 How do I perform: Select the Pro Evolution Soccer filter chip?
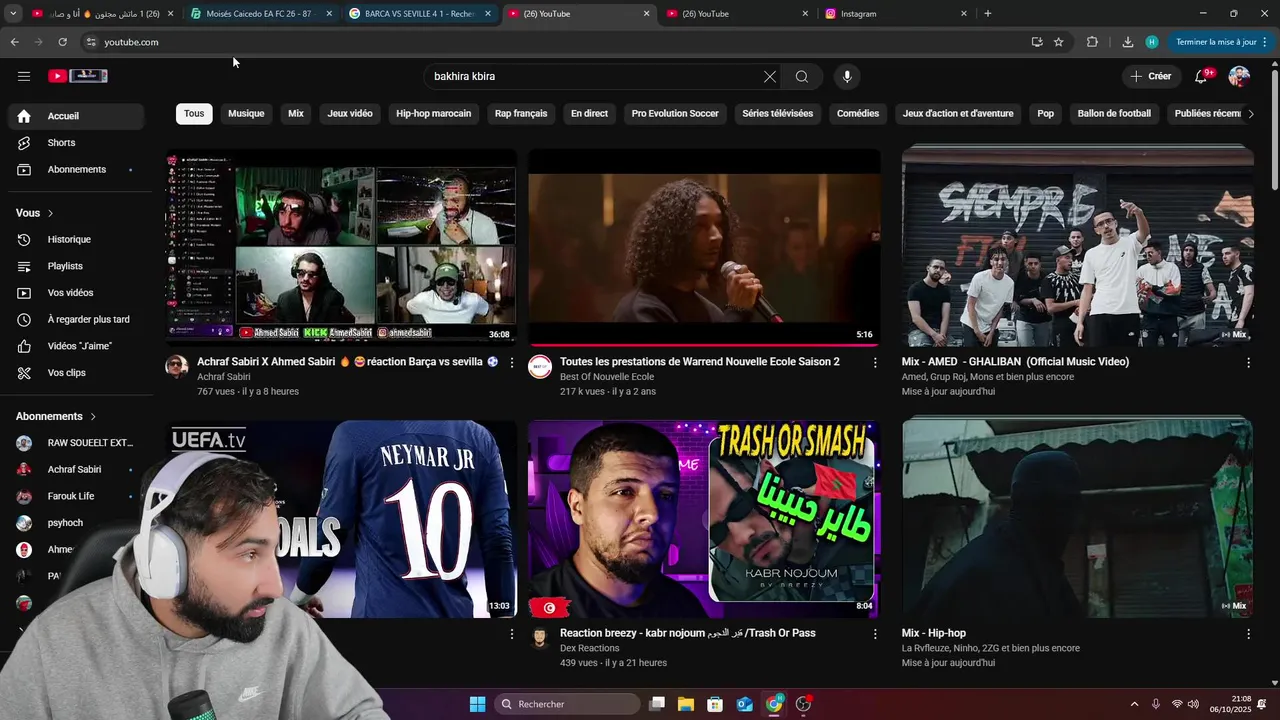(x=675, y=114)
